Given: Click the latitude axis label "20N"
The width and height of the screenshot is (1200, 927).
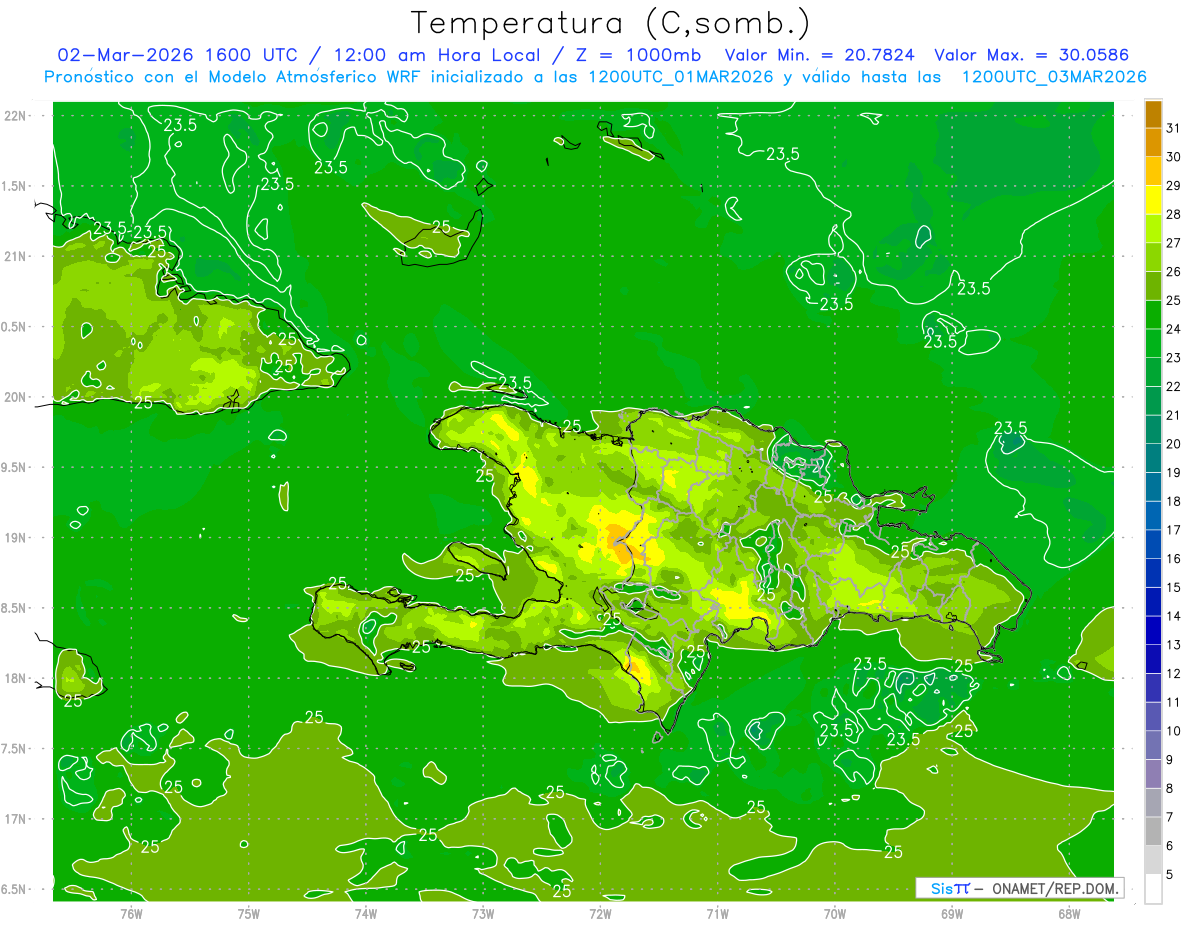Looking at the screenshot, I should (x=16, y=397).
